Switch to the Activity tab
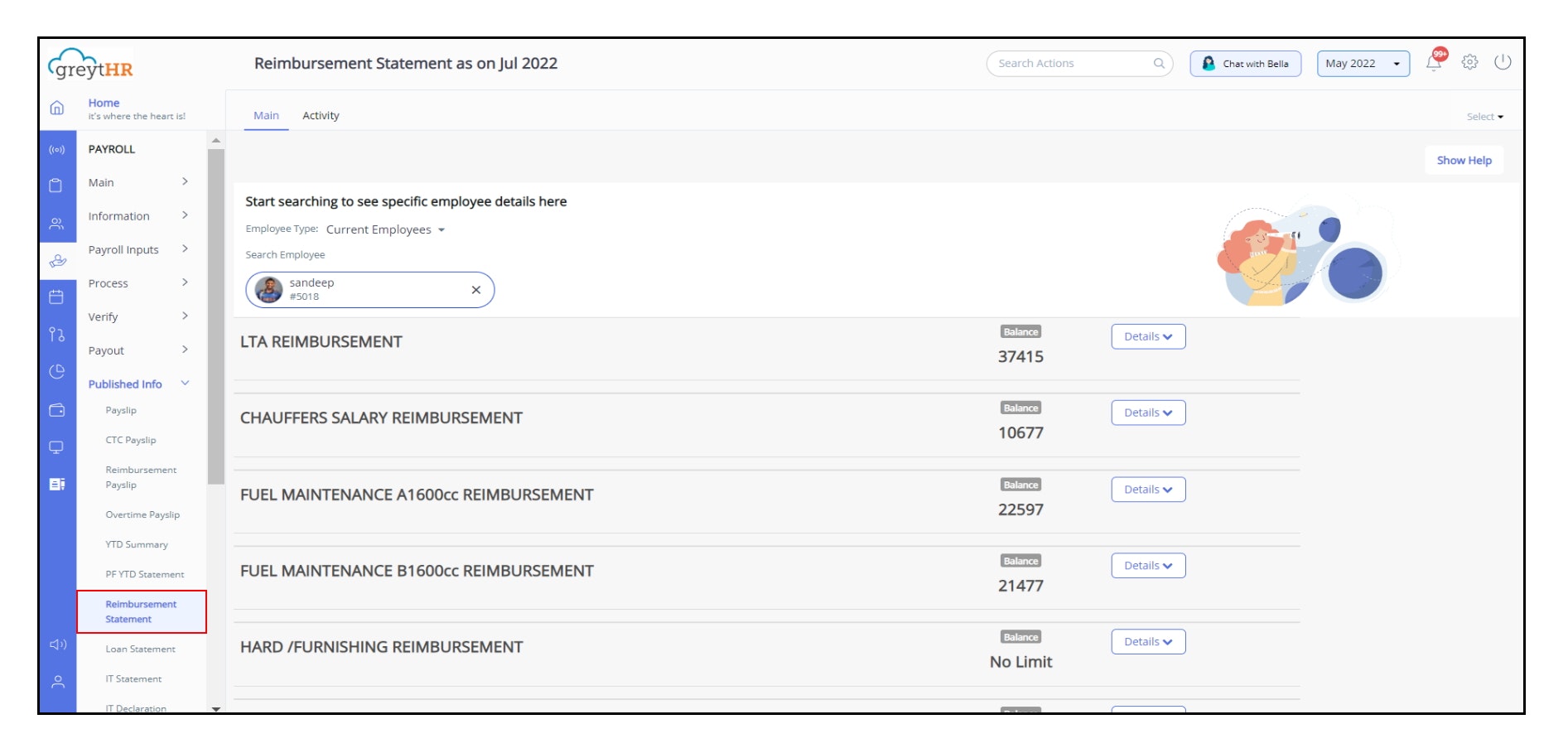The height and width of the screenshot is (753, 1568). (x=321, y=116)
